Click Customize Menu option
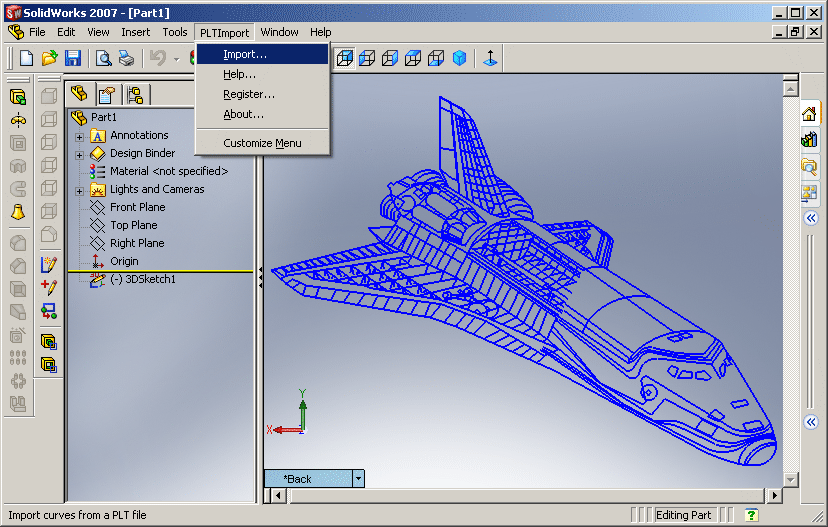This screenshot has height=527, width=828. point(262,143)
